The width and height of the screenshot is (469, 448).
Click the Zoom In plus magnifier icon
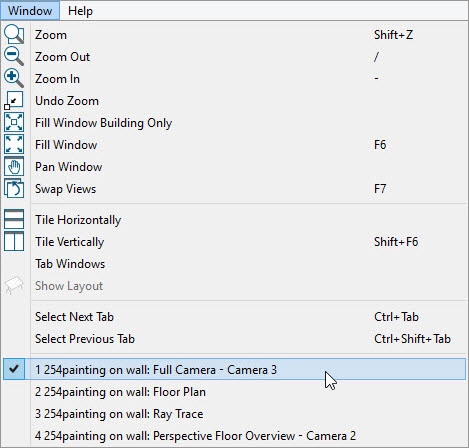[x=14, y=78]
